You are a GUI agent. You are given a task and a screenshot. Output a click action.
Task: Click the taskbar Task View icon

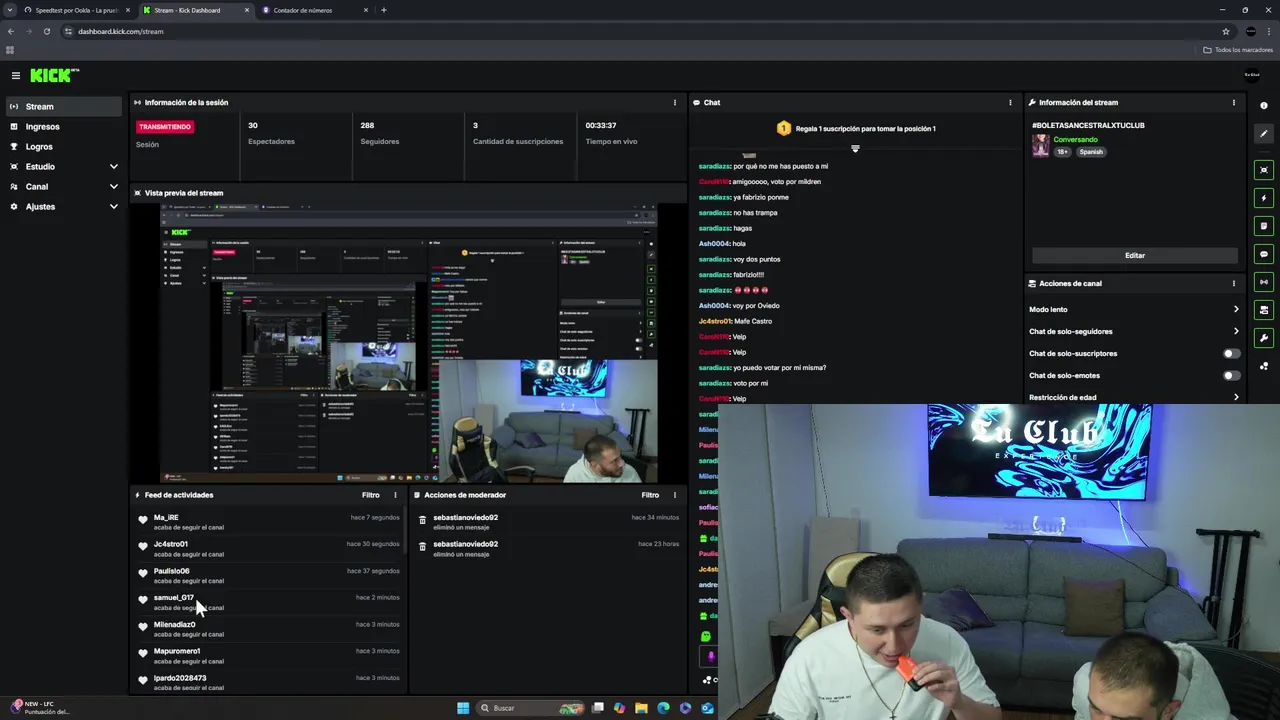(598, 708)
